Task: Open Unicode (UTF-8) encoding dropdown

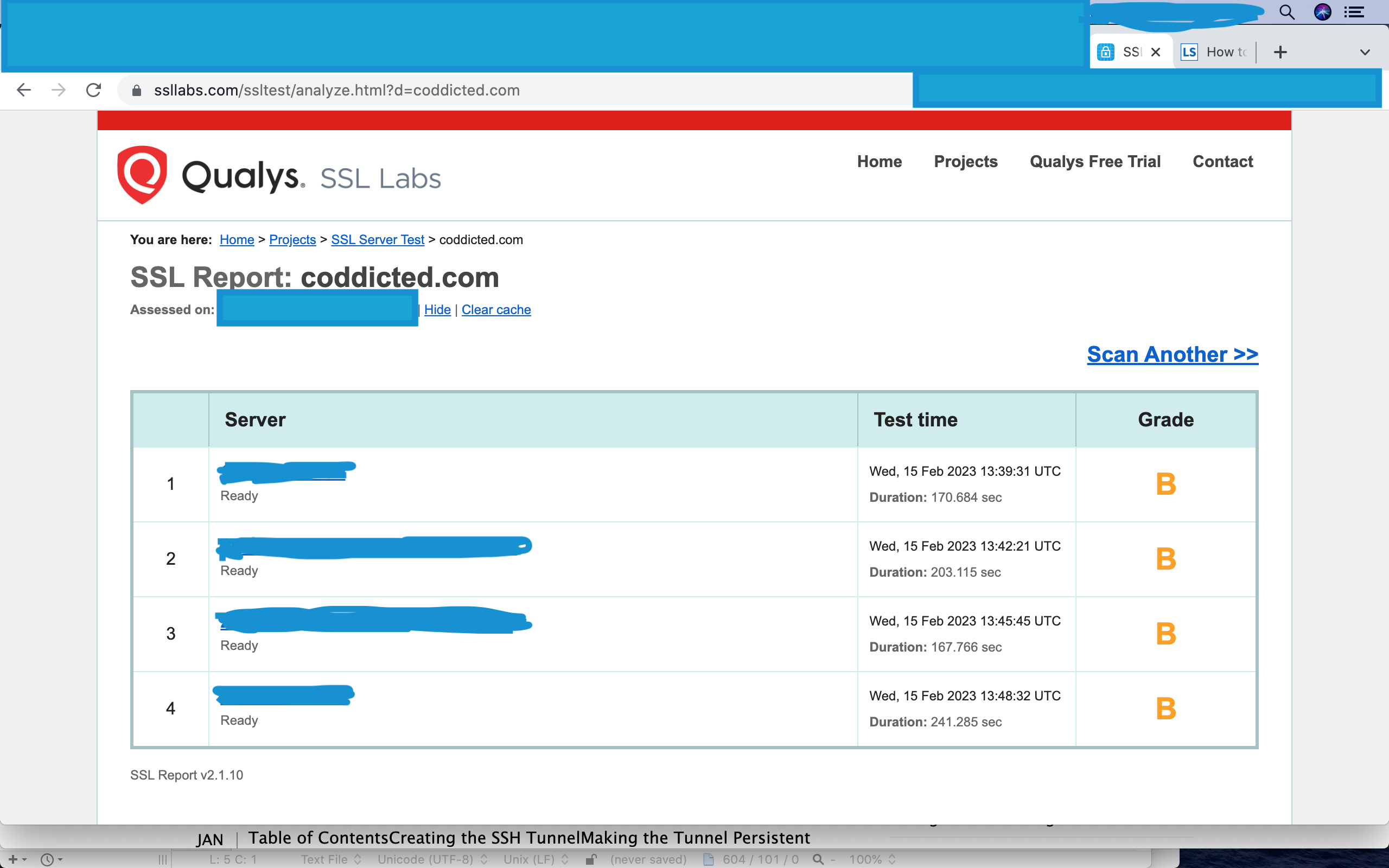Action: (x=433, y=859)
